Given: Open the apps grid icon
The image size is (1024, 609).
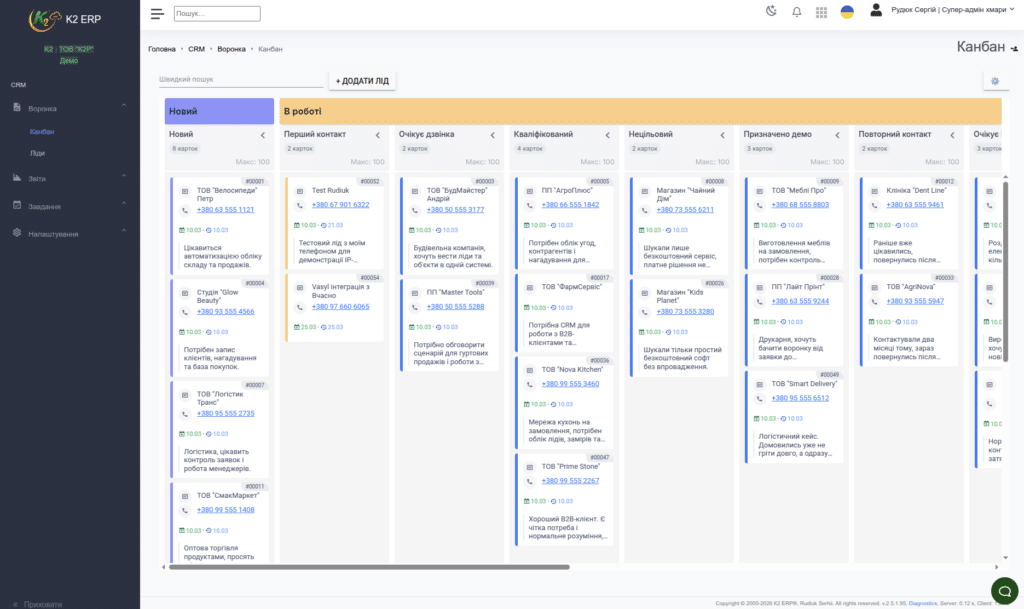Looking at the screenshot, I should [x=822, y=12].
